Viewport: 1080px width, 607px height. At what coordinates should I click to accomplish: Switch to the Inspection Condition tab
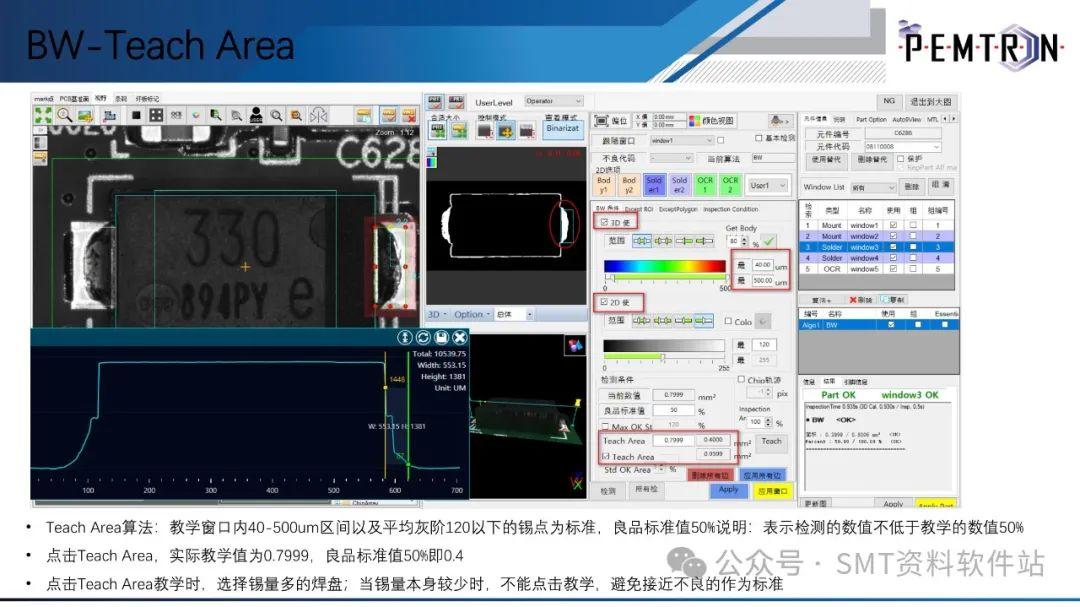tap(730, 209)
